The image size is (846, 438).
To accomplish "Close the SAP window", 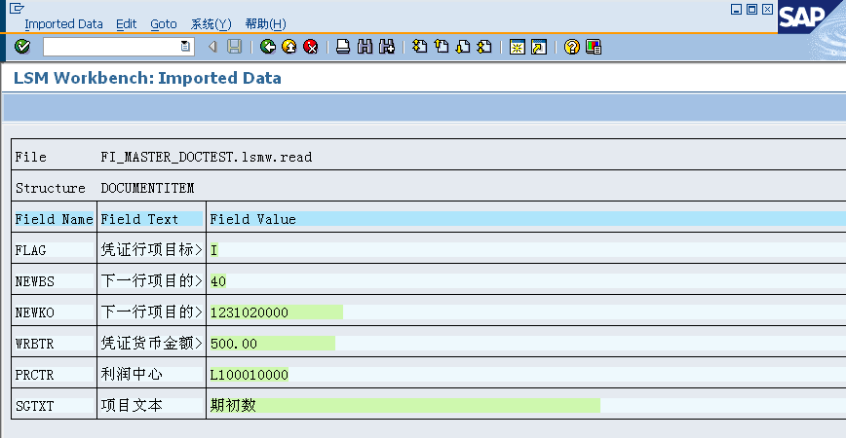I will point(767,9).
